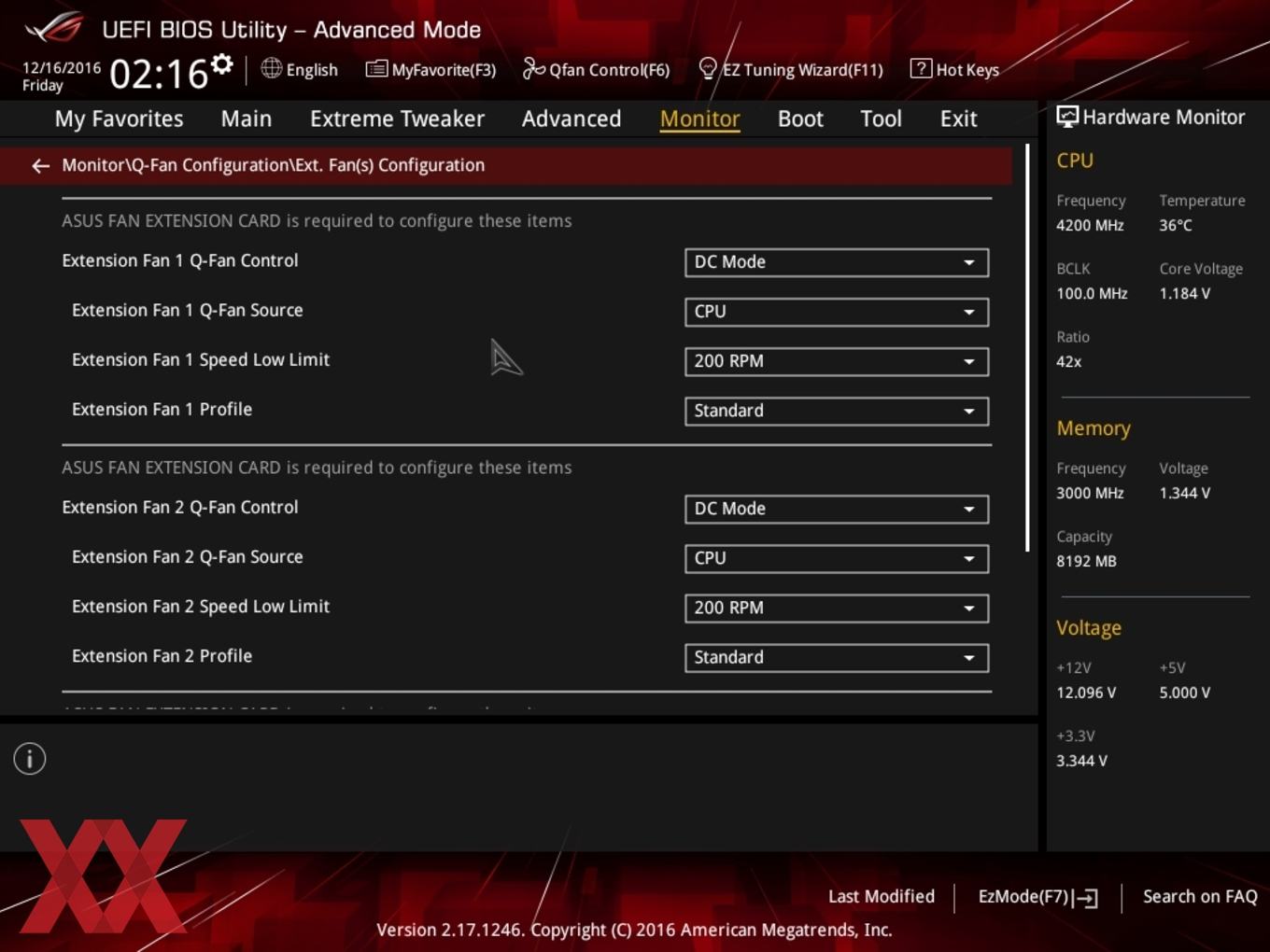Screen dimensions: 1270x952
Task: Select the Monitor tab
Action: pyautogui.click(x=699, y=119)
